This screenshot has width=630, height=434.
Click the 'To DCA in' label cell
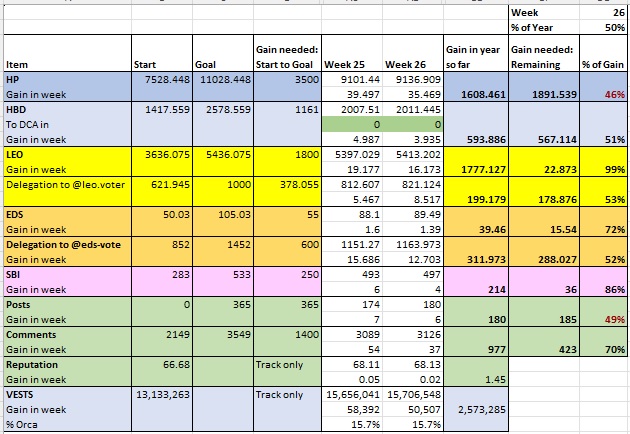[68, 125]
